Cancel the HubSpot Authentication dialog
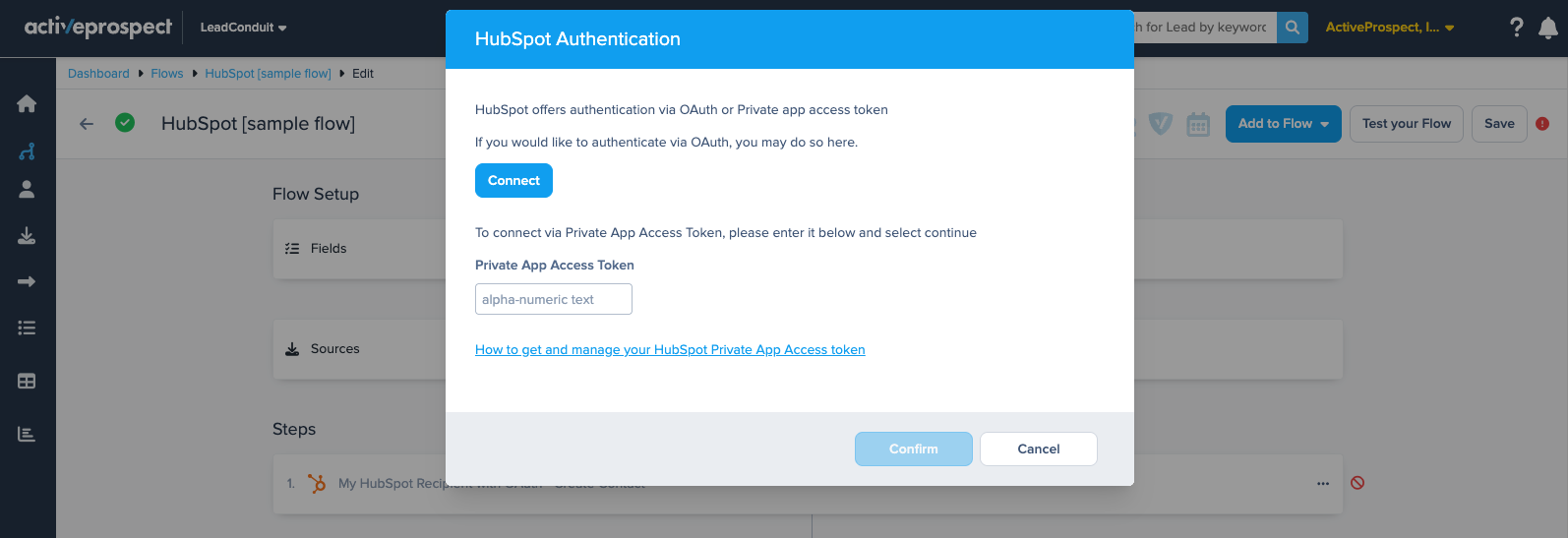 tap(1038, 449)
